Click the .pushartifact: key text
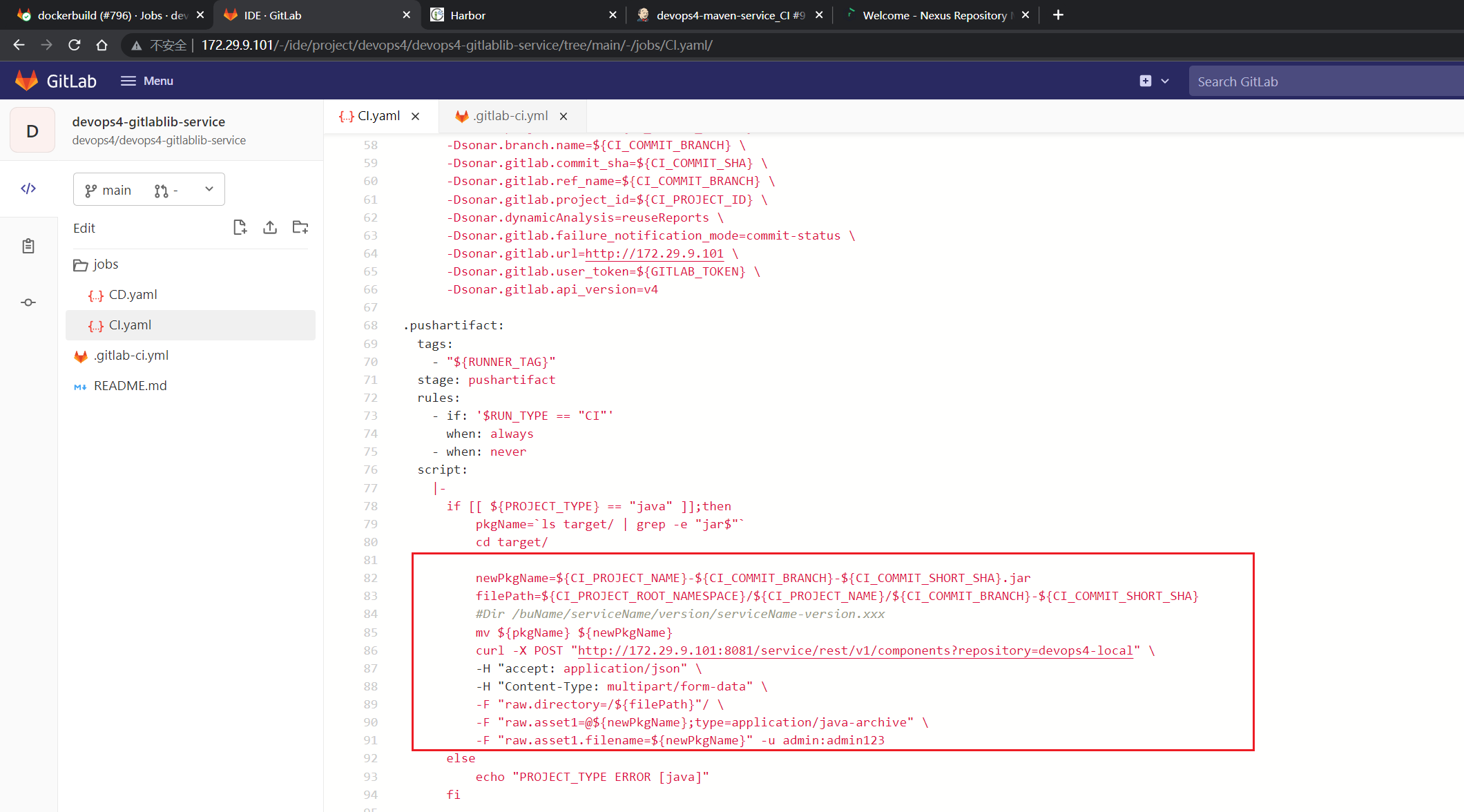1464x812 pixels. [x=454, y=325]
